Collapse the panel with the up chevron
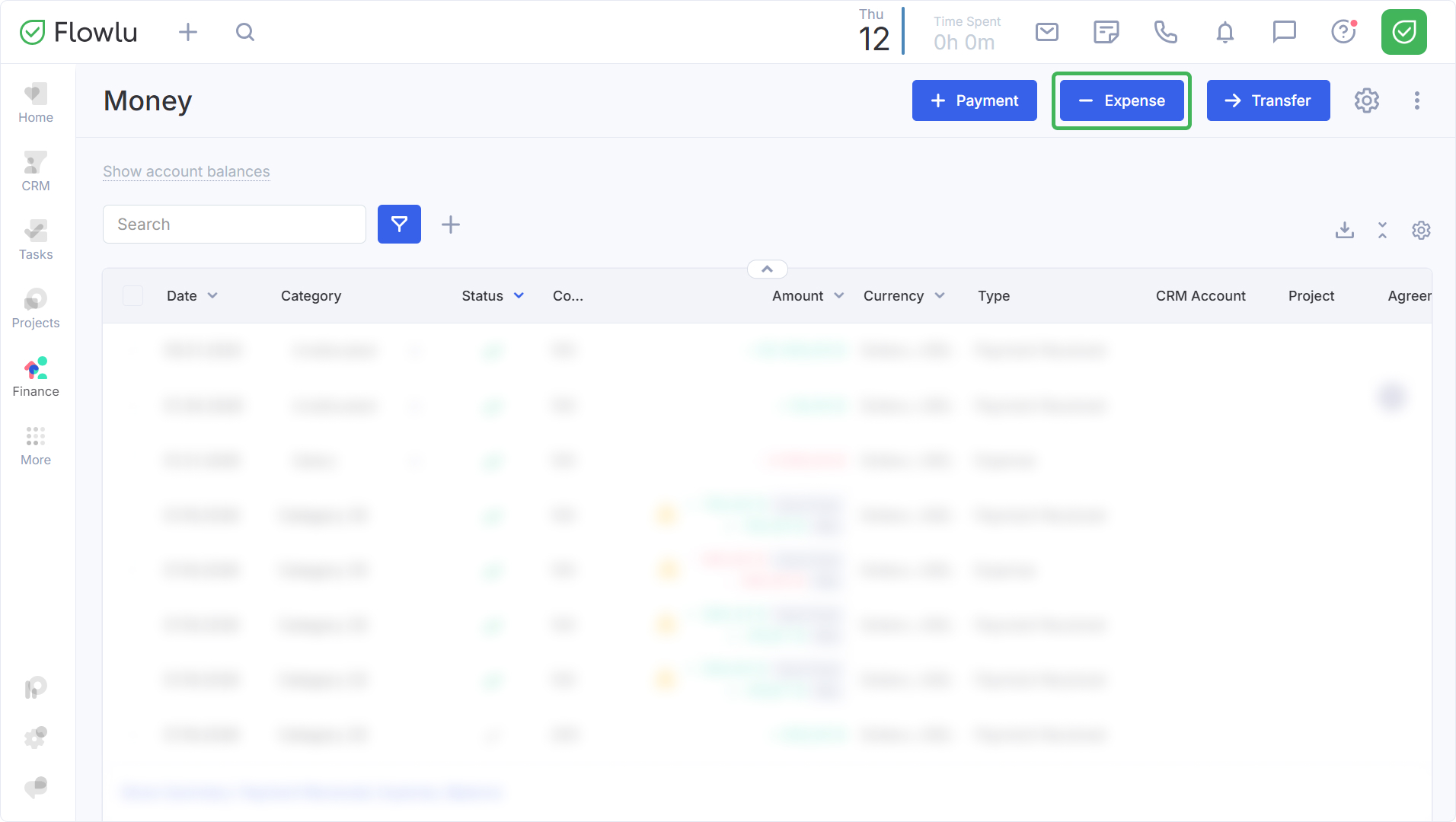 (x=768, y=269)
